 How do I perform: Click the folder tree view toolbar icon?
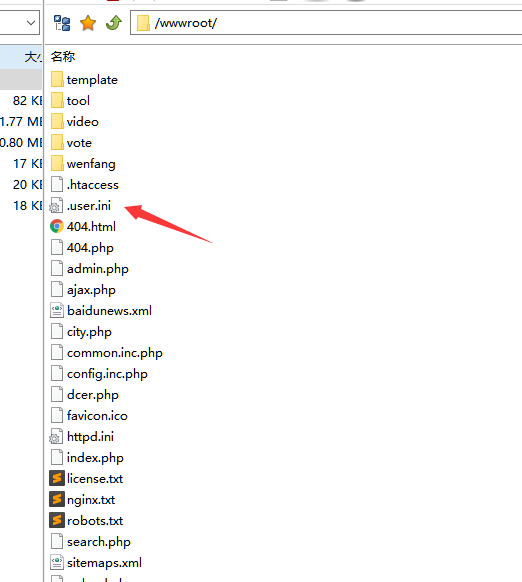[62, 23]
